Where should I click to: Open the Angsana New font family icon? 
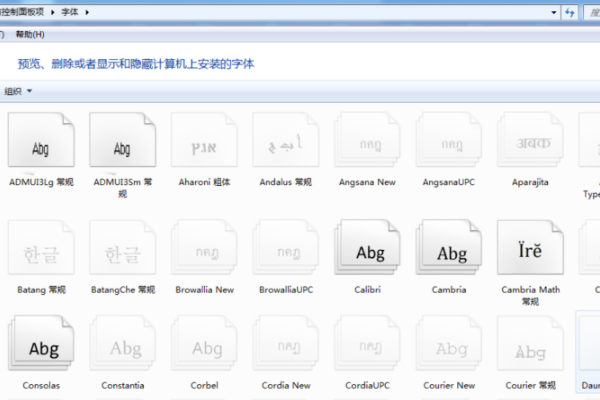[367, 140]
